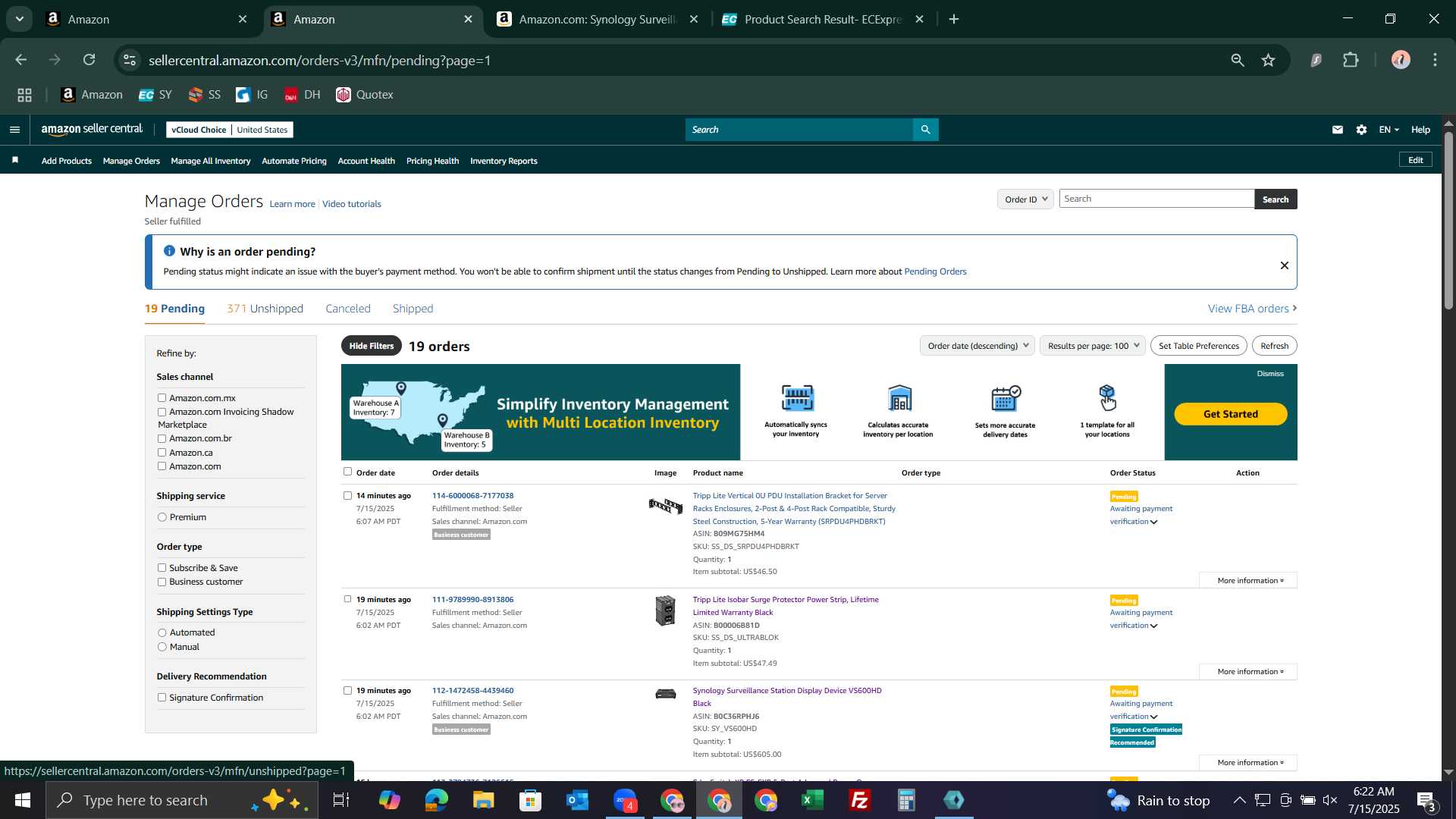This screenshot has width=1456, height=819.
Task: Open Account Health menu item
Action: (x=366, y=161)
